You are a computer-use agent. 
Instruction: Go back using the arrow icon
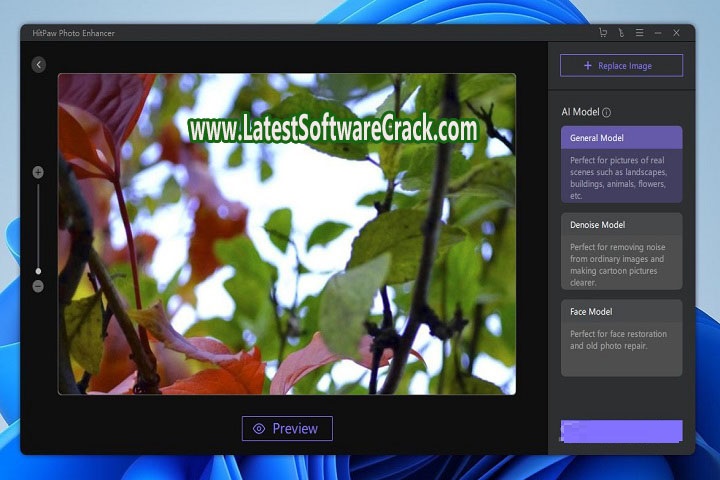click(39, 65)
